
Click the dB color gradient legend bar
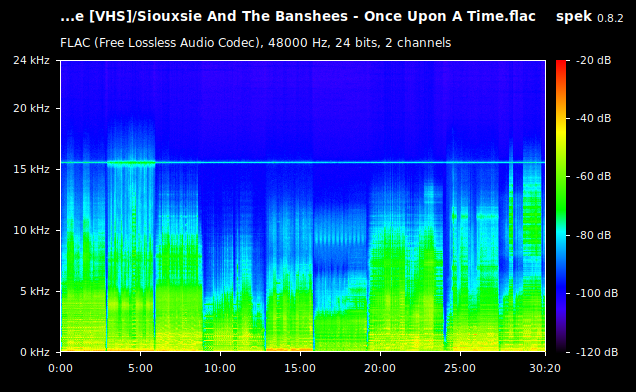tap(561, 206)
